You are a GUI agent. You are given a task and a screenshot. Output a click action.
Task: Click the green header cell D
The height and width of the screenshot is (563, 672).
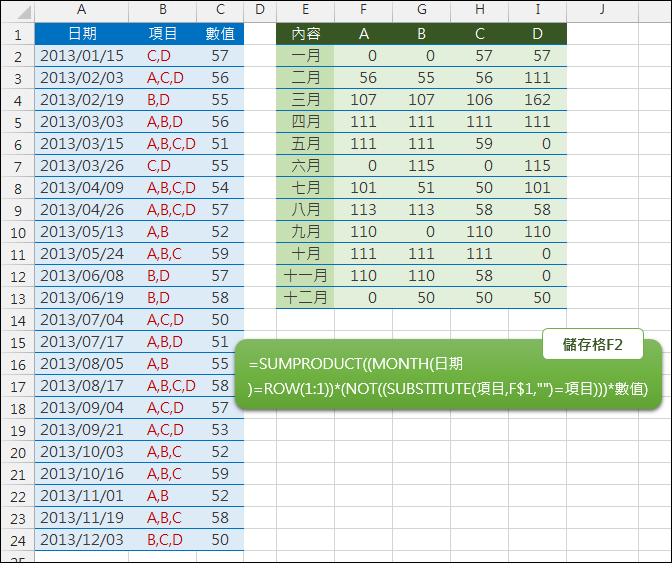537,33
